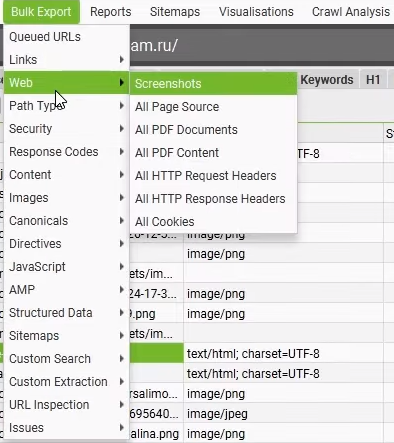Export All HTTP Response Headers
The height and width of the screenshot is (443, 394).
coord(213,199)
